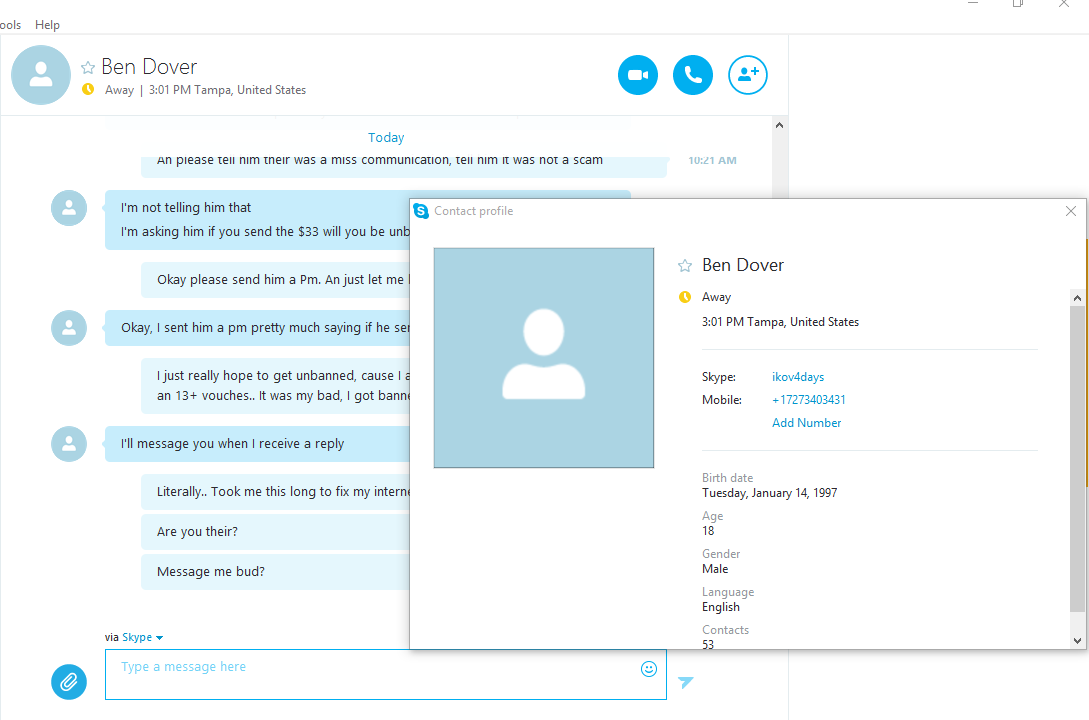Toggle favorite star next to chat header name
The width and height of the screenshot is (1089, 720).
tap(88, 67)
